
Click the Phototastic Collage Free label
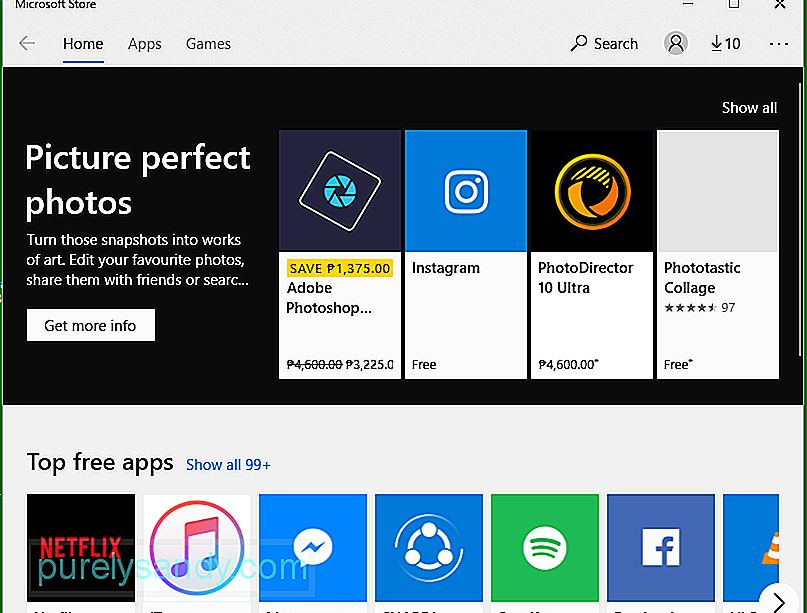click(x=678, y=364)
